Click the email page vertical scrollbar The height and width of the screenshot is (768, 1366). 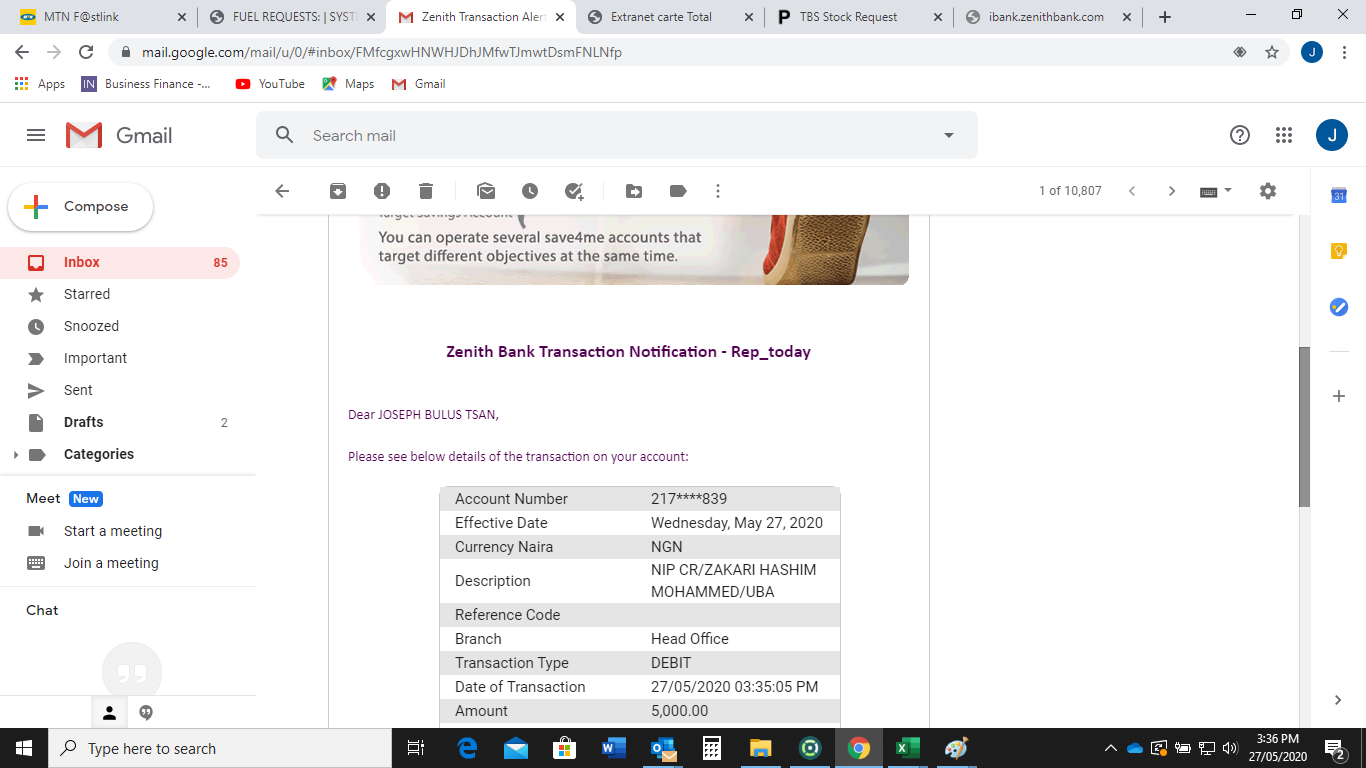click(x=1304, y=426)
